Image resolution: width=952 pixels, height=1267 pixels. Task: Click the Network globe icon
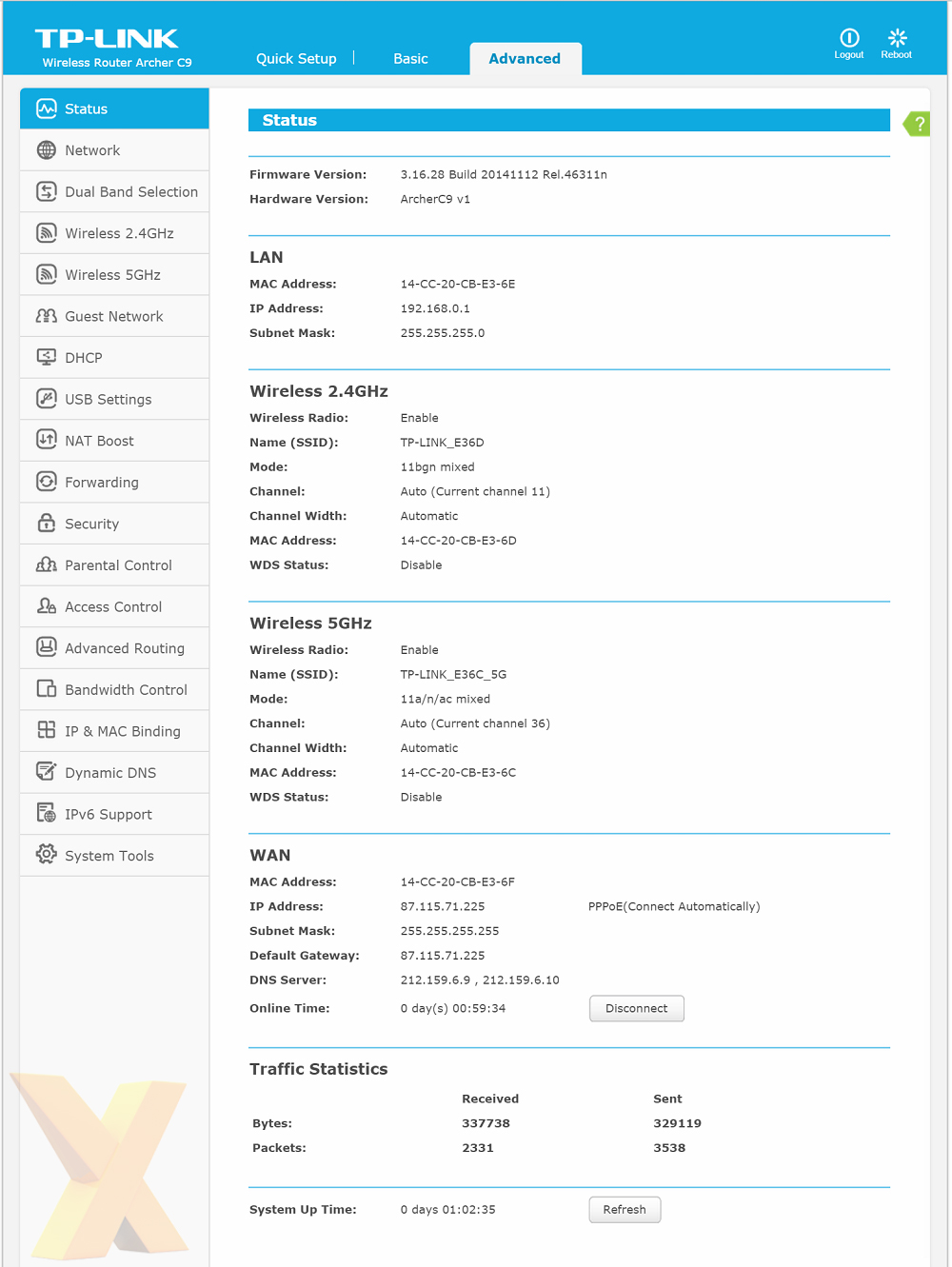47,150
